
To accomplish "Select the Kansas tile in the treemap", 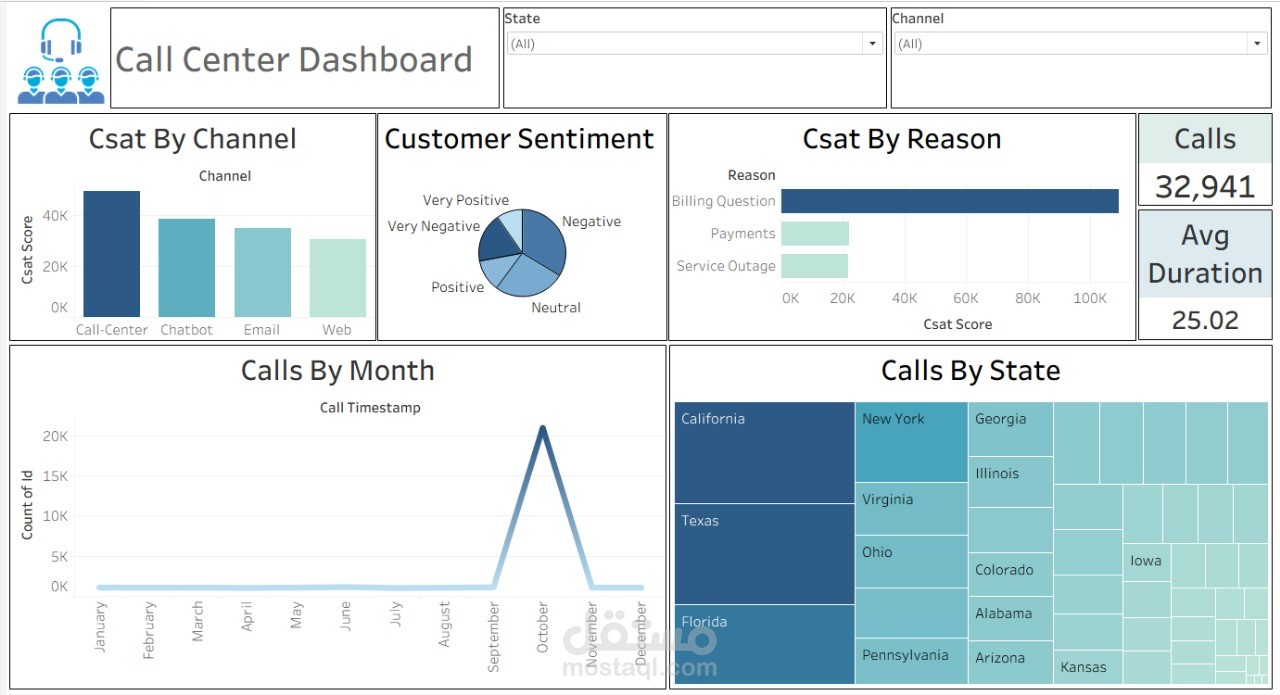I will pos(1088,666).
